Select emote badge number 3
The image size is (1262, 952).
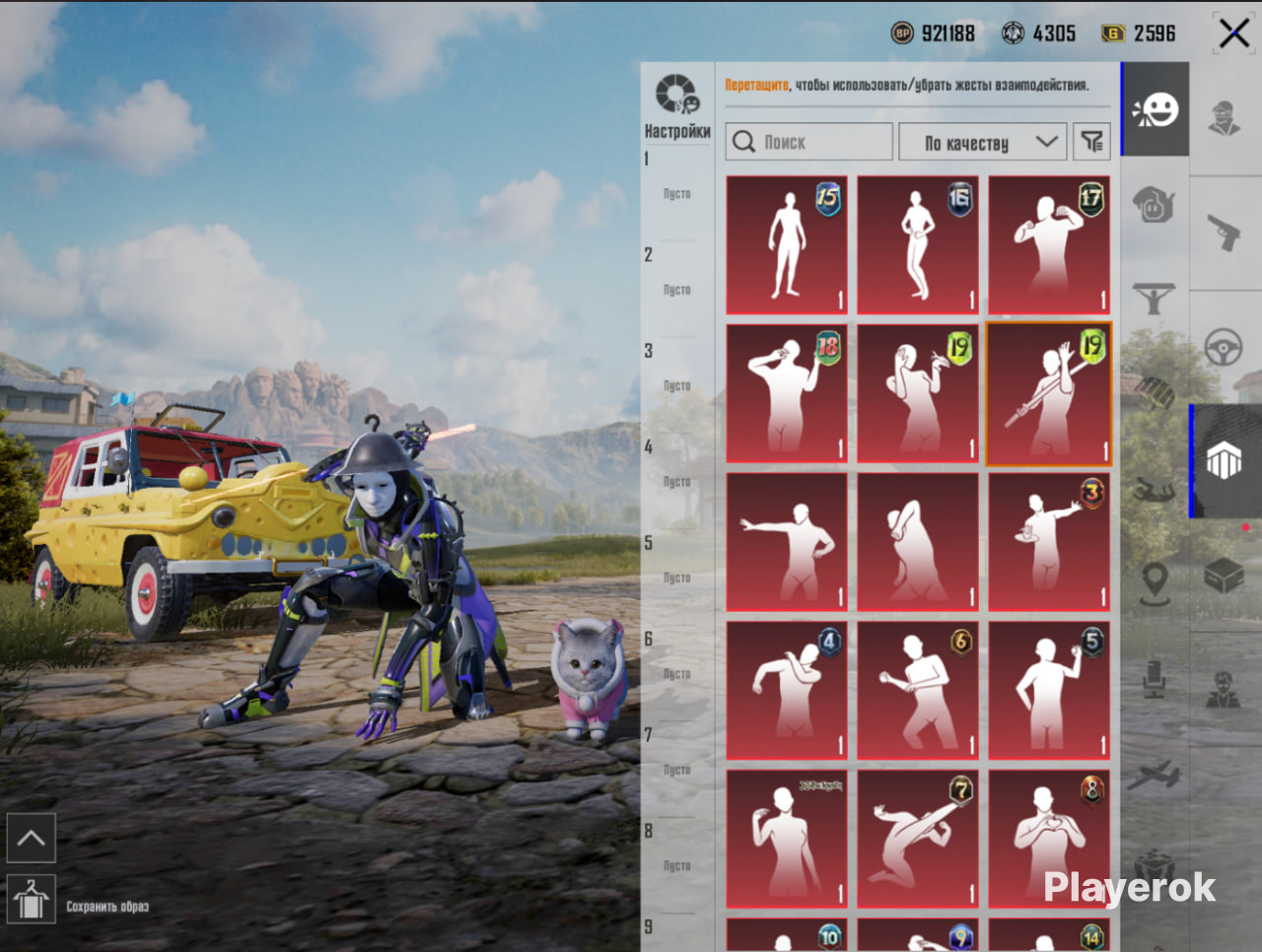coord(1049,542)
